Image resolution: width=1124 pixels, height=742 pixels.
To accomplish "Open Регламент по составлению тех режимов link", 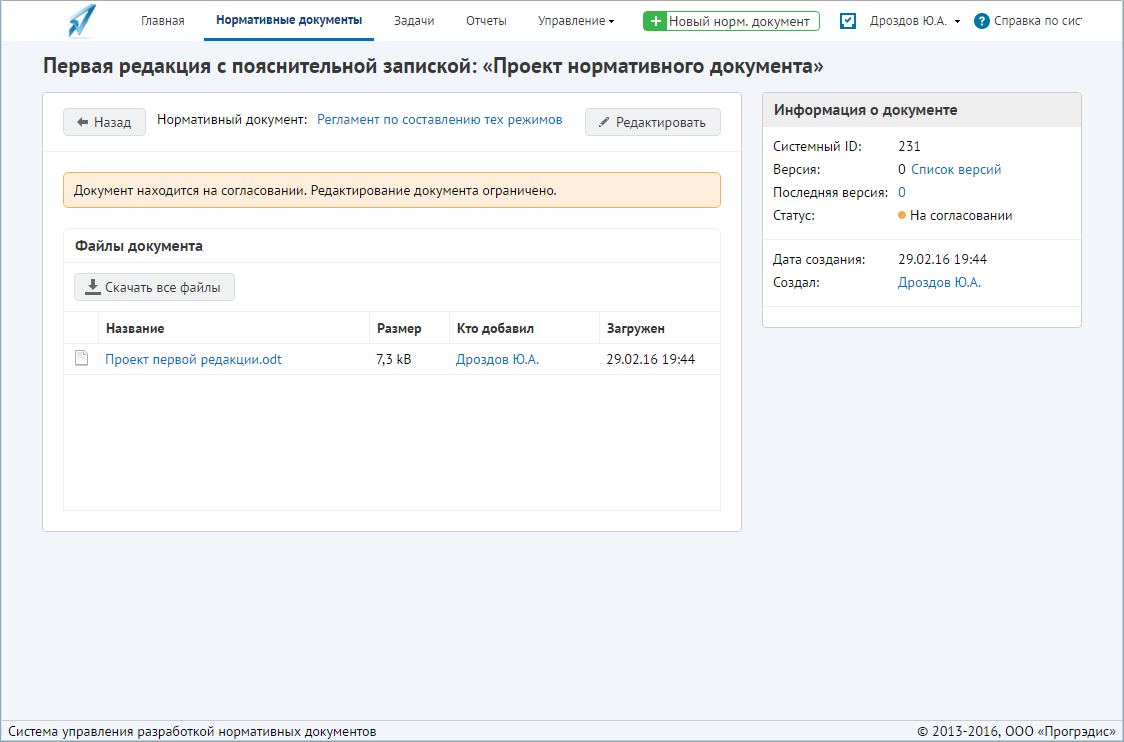I will pyautogui.click(x=439, y=120).
